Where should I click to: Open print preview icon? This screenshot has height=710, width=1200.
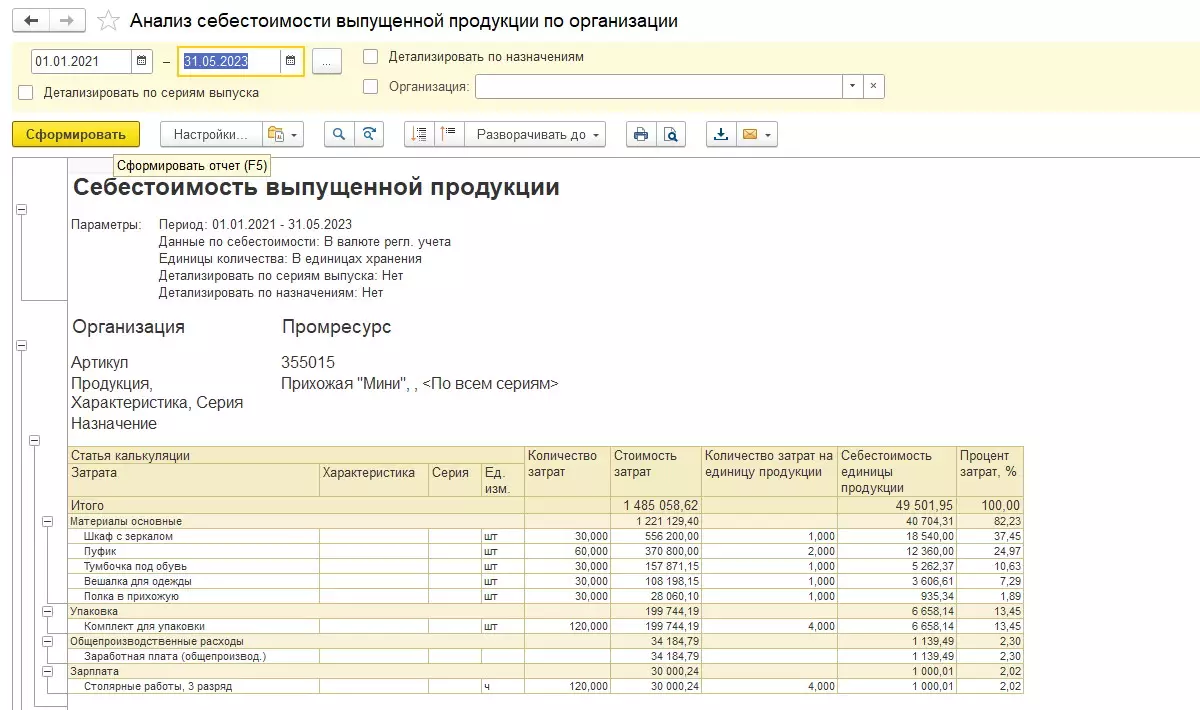click(x=671, y=135)
